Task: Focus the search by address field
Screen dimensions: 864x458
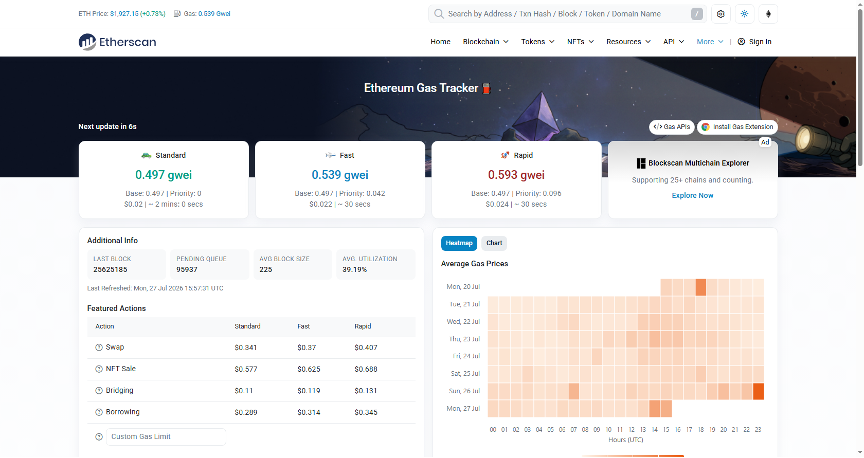Action: (568, 14)
